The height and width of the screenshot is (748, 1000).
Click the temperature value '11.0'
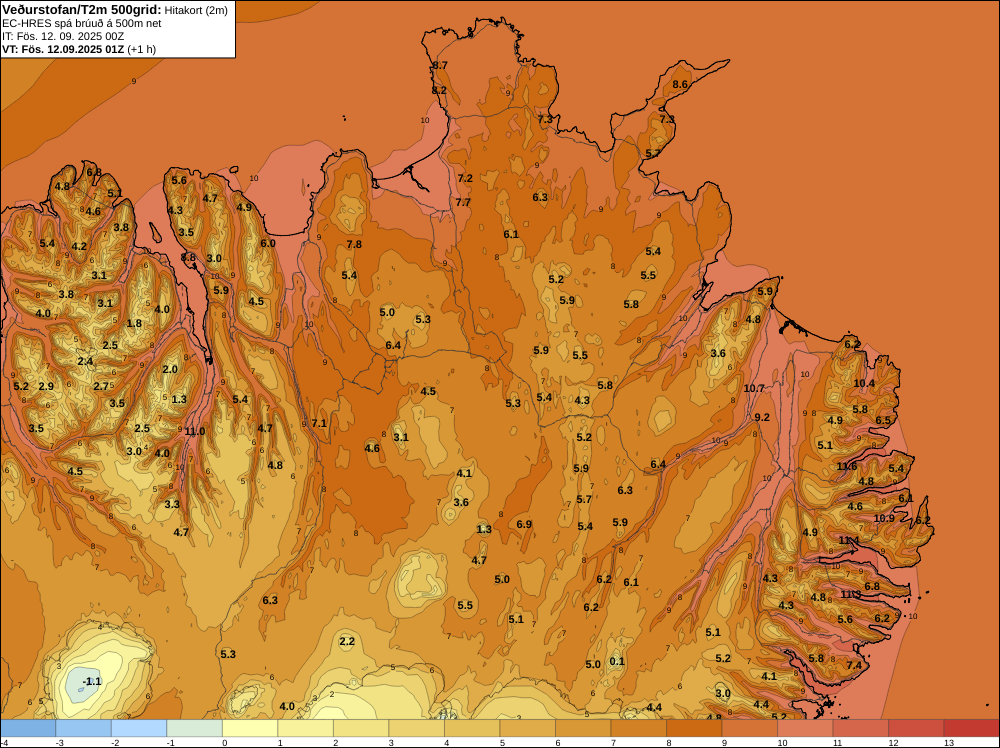coord(195,431)
